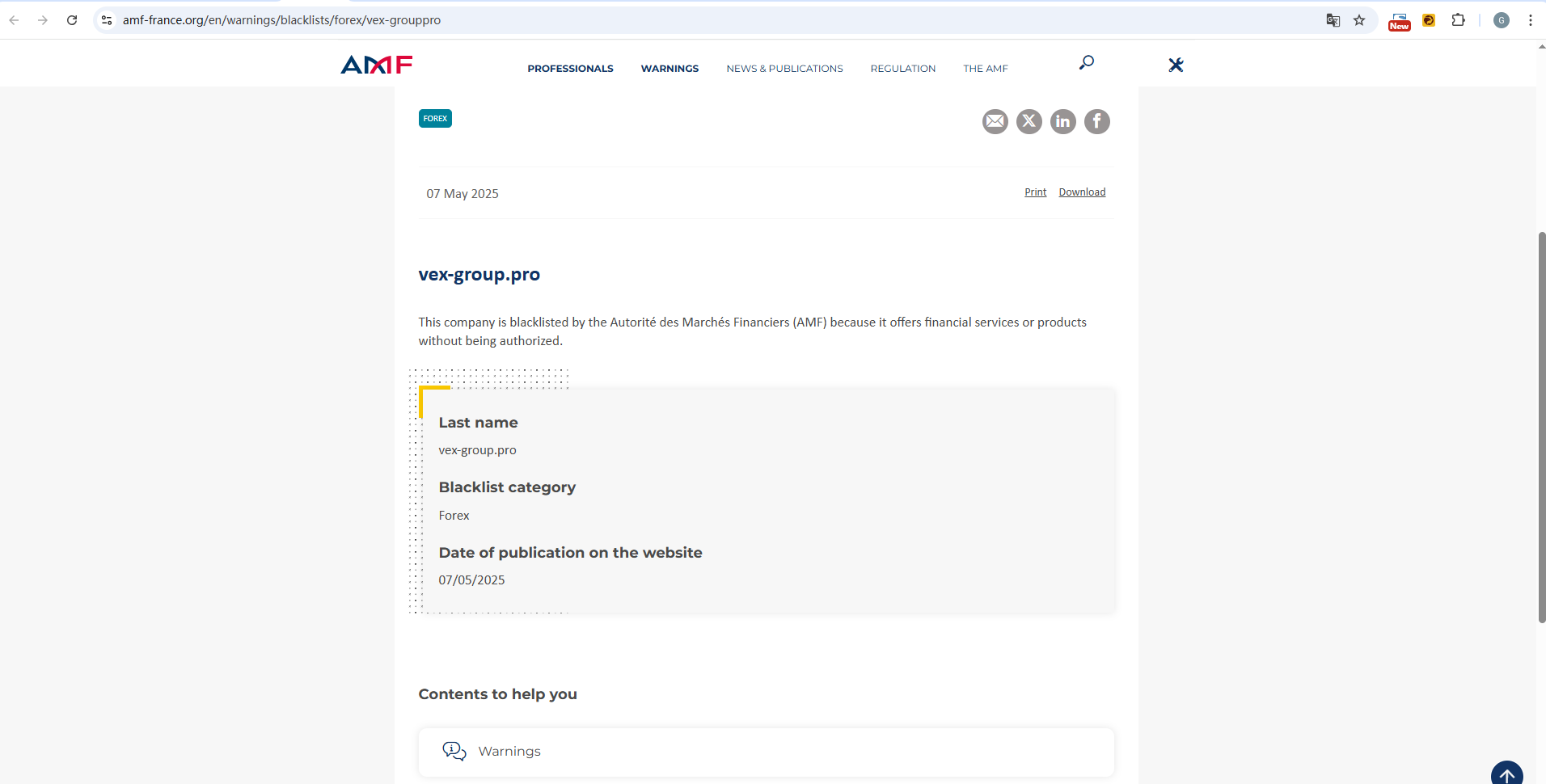Screen dimensions: 1546x784
Task: Share page by email icon
Action: 995,121
